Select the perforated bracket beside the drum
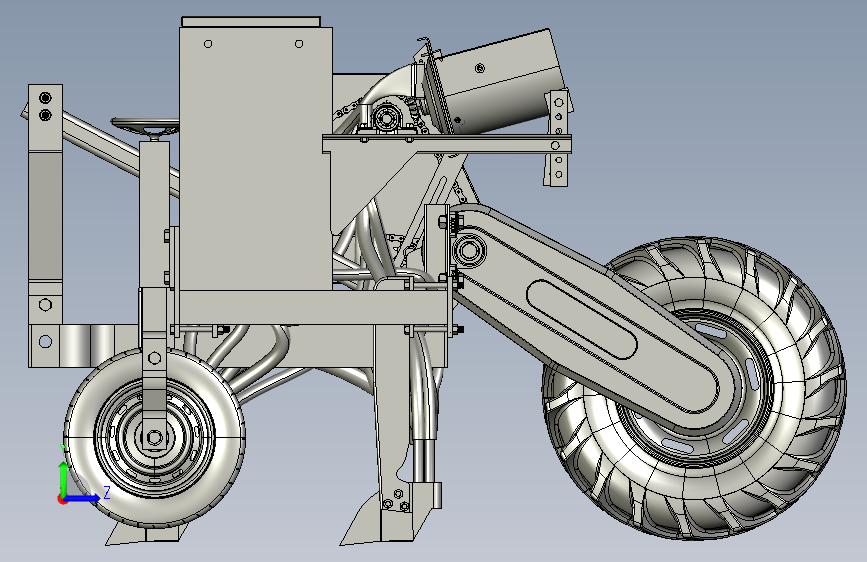Image resolution: width=867 pixels, height=562 pixels. pos(558,138)
